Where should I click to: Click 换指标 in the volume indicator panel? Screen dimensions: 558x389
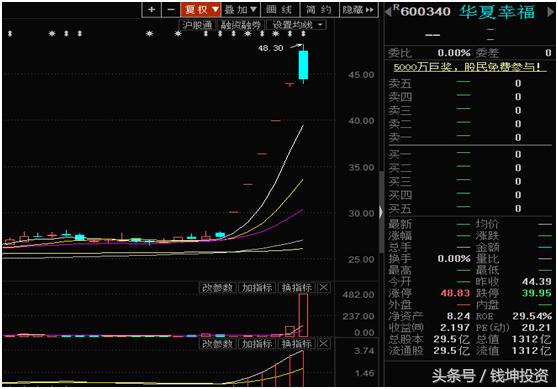[296, 288]
